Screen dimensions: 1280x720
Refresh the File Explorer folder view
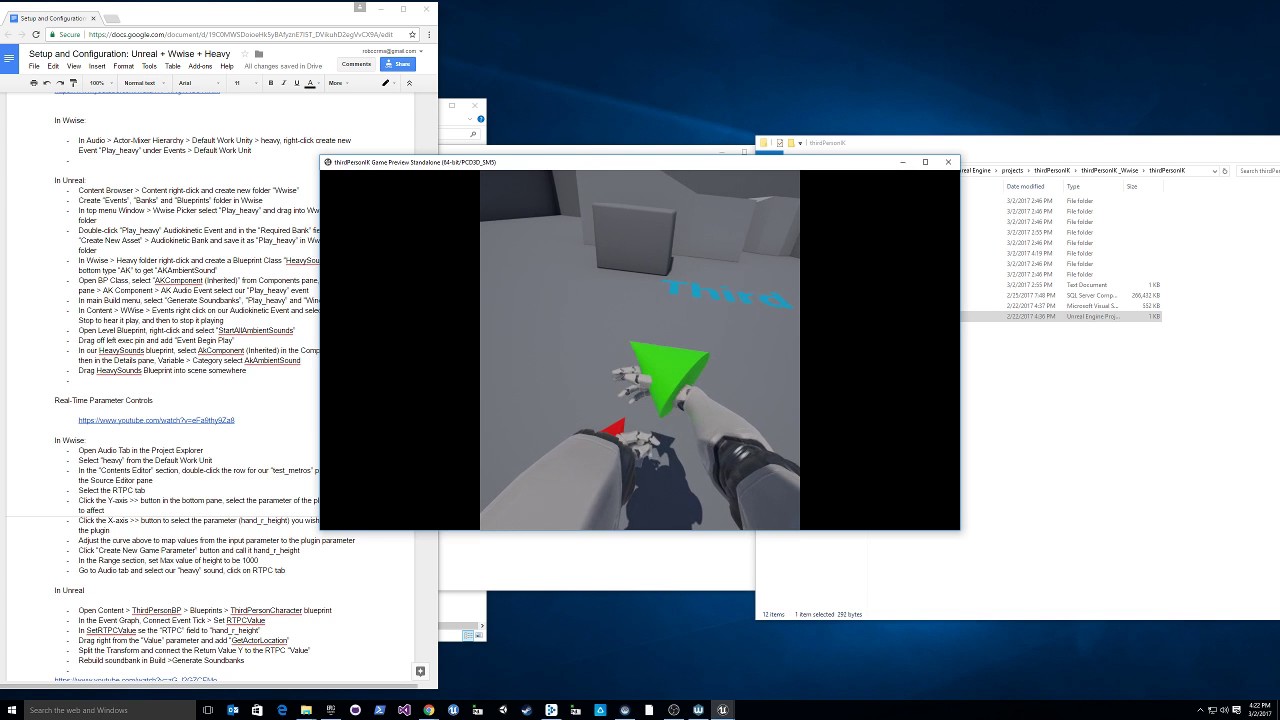coord(1225,171)
